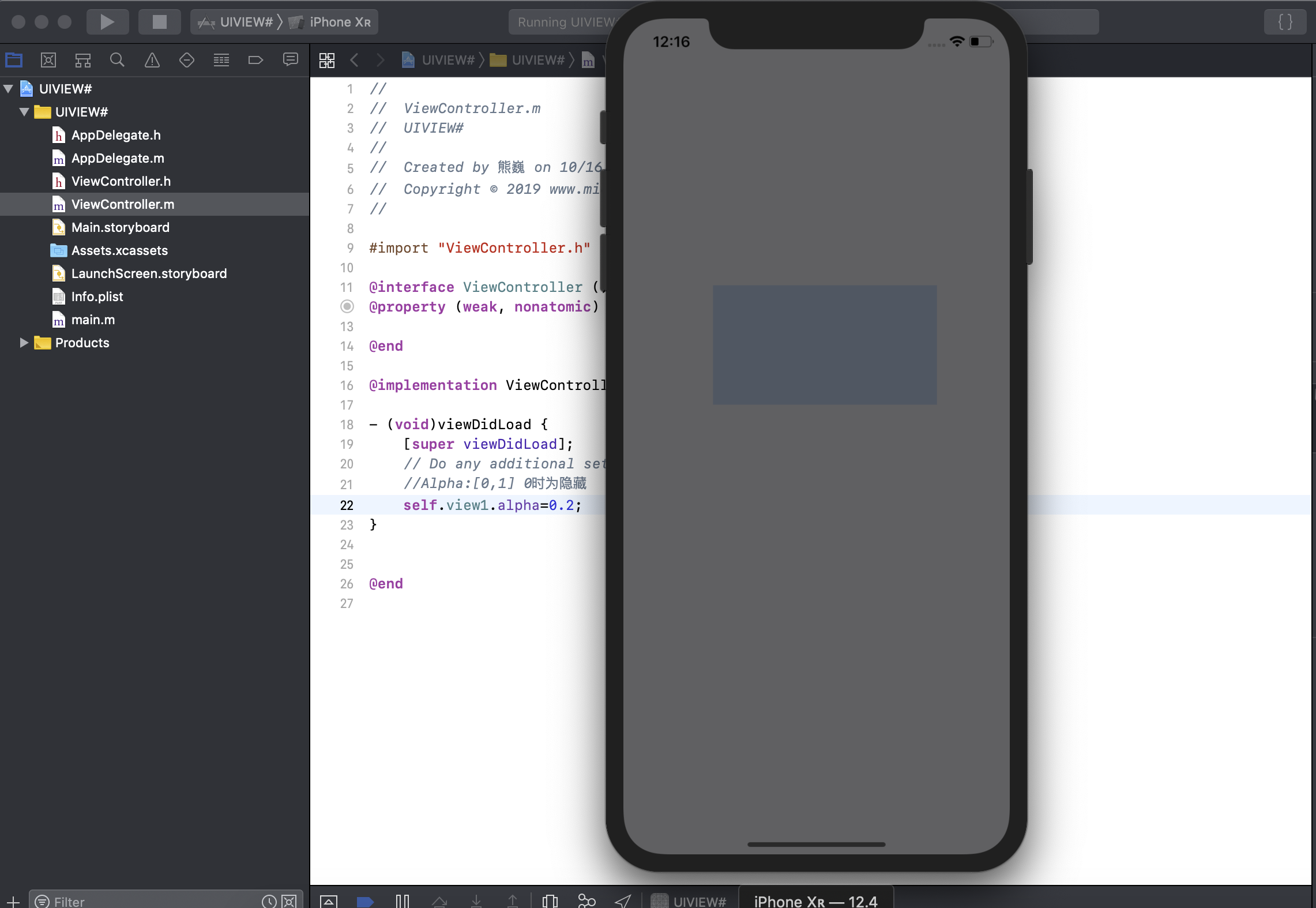Click the Stop button in the toolbar
This screenshot has width=1316, height=908.
pos(159,22)
